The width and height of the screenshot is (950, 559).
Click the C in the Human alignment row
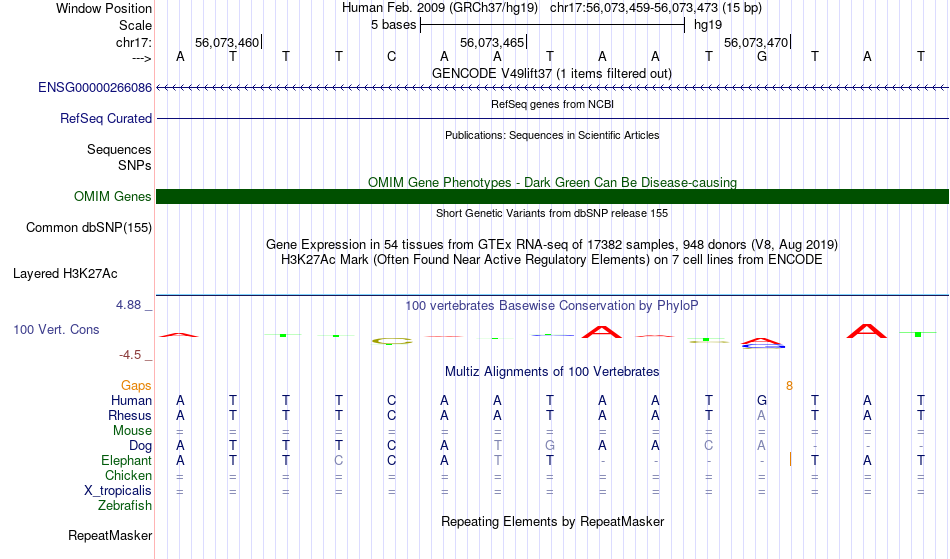tap(391, 400)
